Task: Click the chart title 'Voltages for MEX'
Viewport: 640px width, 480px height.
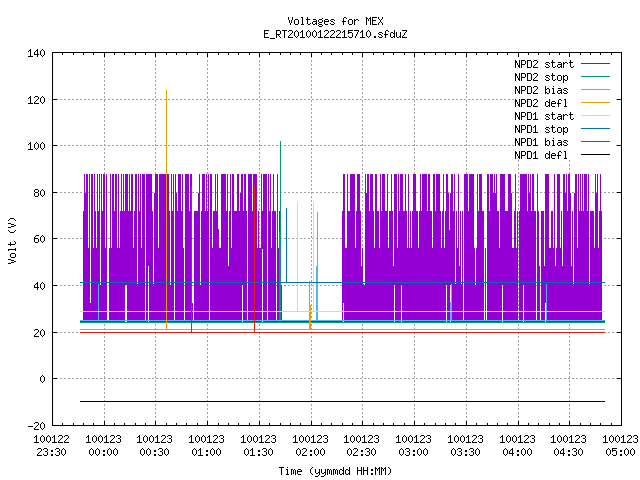Action: pyautogui.click(x=335, y=21)
